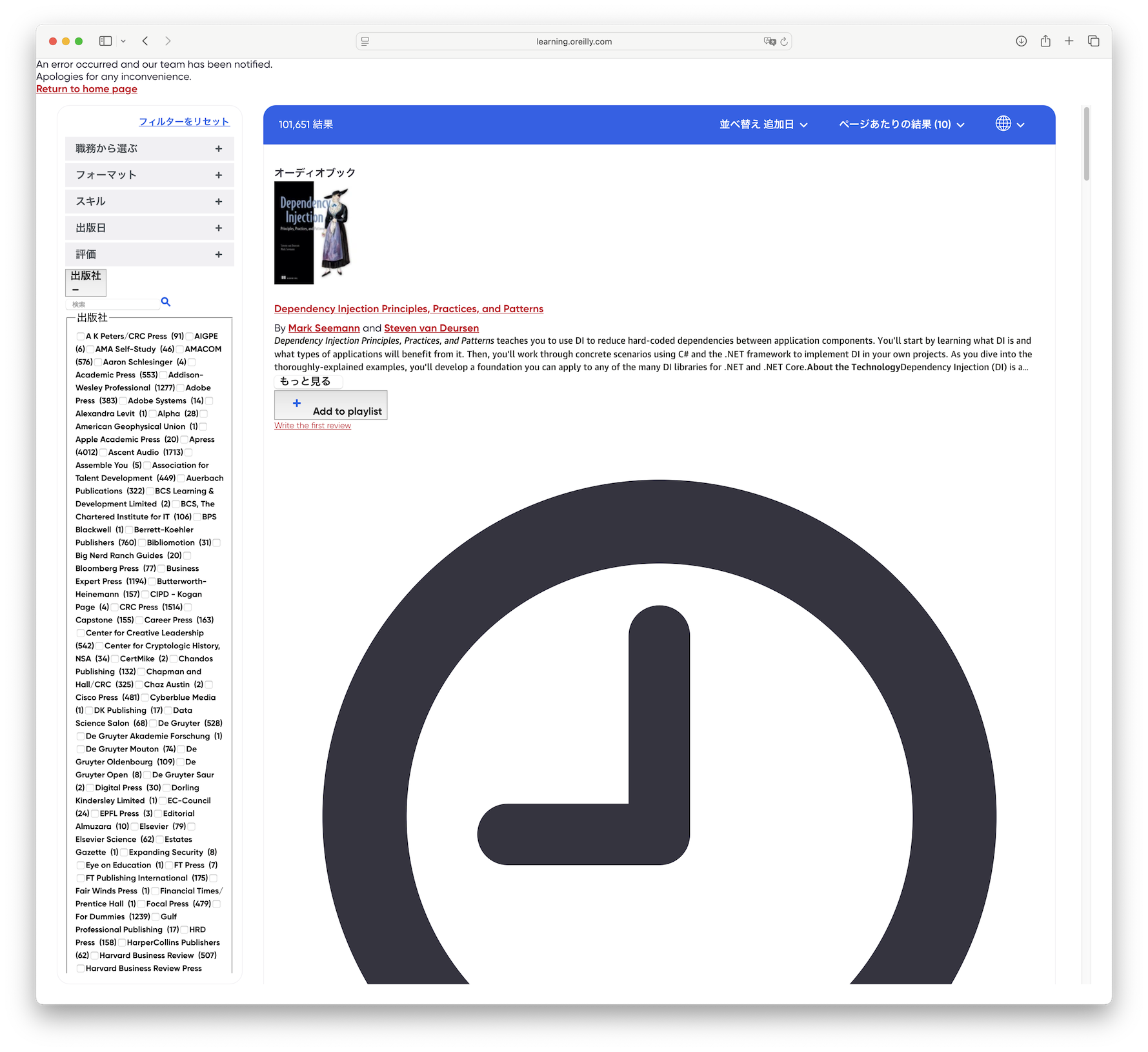Open a new tab with the plus icon
This screenshot has width=1148, height=1052.
[x=1069, y=41]
